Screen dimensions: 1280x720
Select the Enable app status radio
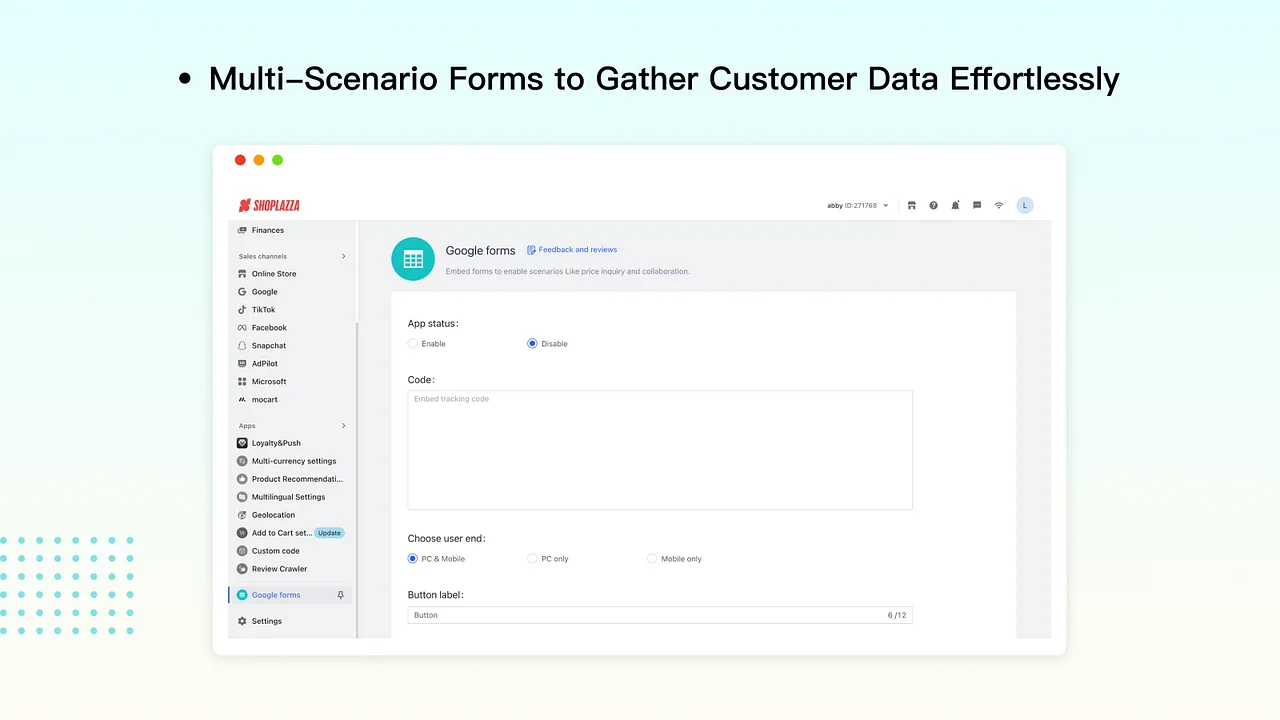(x=413, y=344)
